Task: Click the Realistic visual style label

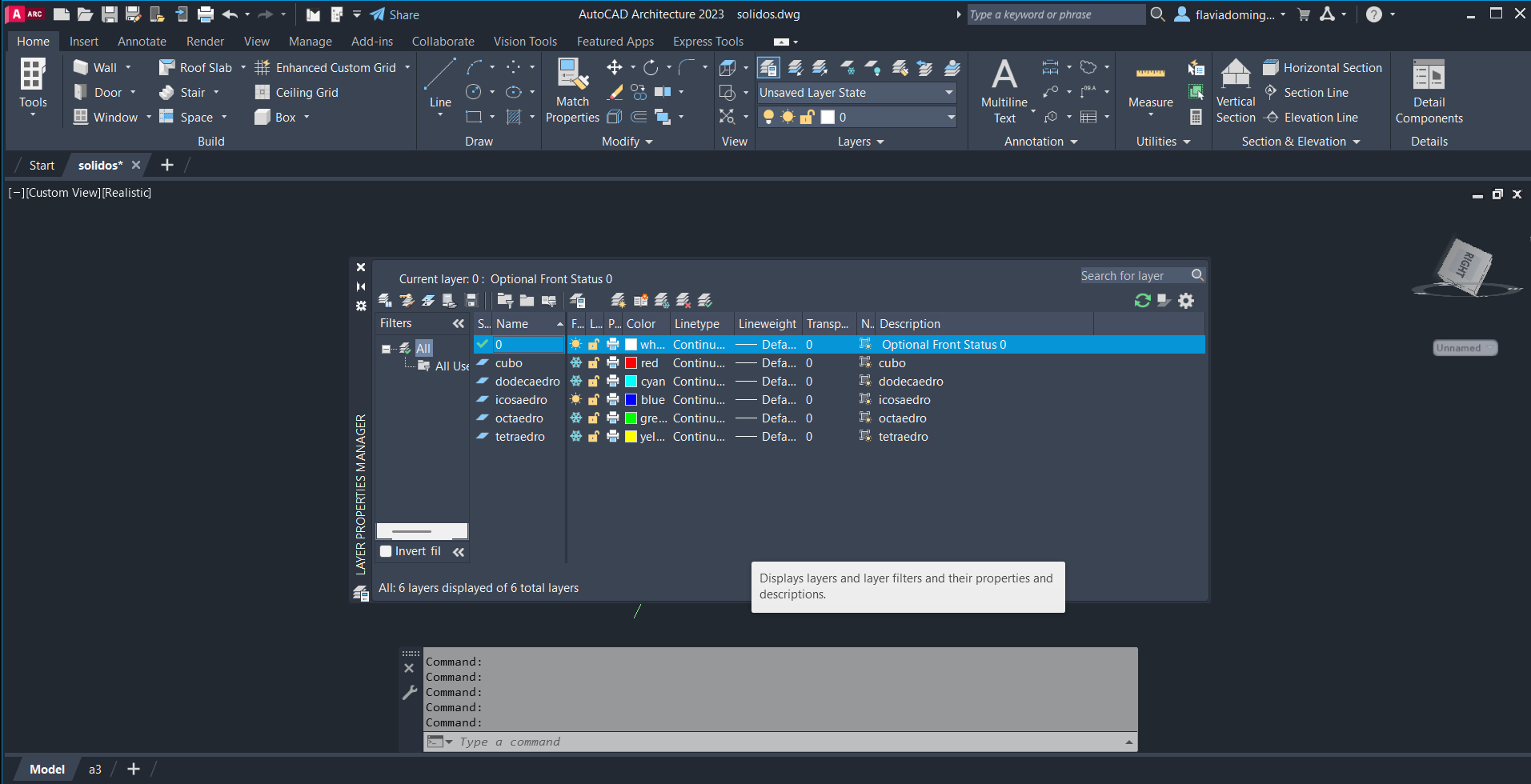Action: click(126, 193)
